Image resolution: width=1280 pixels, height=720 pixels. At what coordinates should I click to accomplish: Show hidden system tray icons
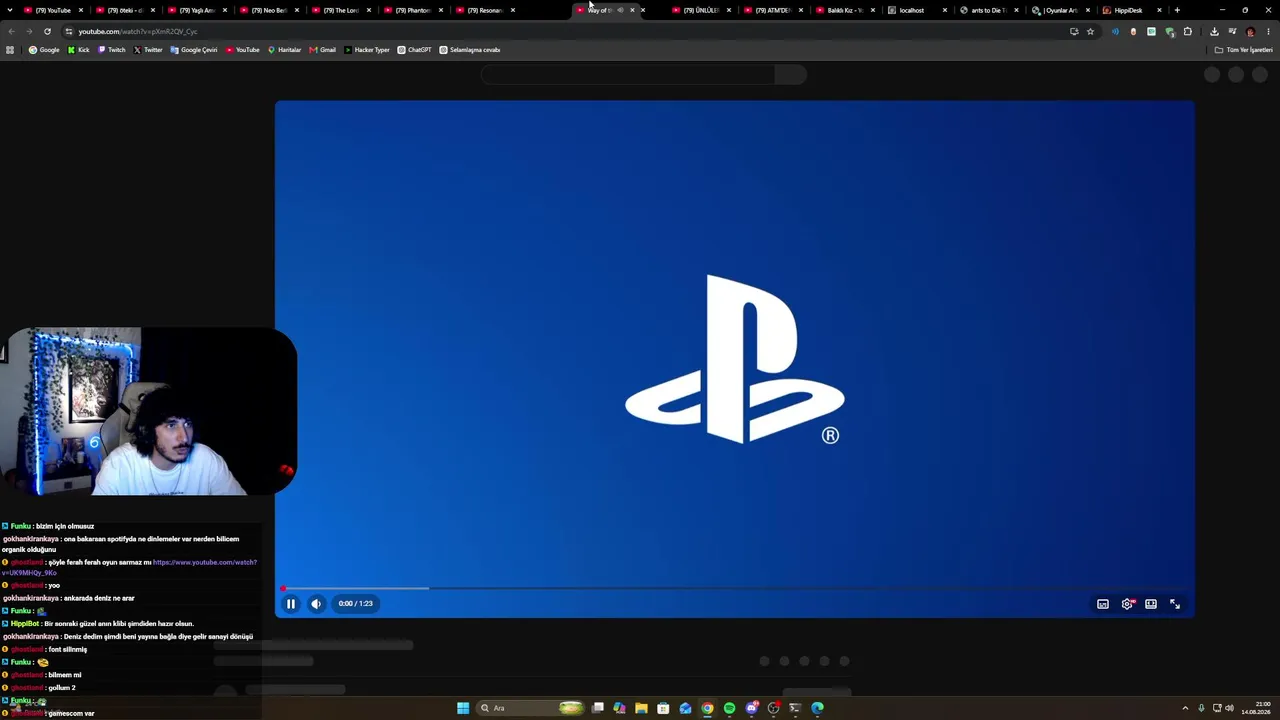[1185, 708]
